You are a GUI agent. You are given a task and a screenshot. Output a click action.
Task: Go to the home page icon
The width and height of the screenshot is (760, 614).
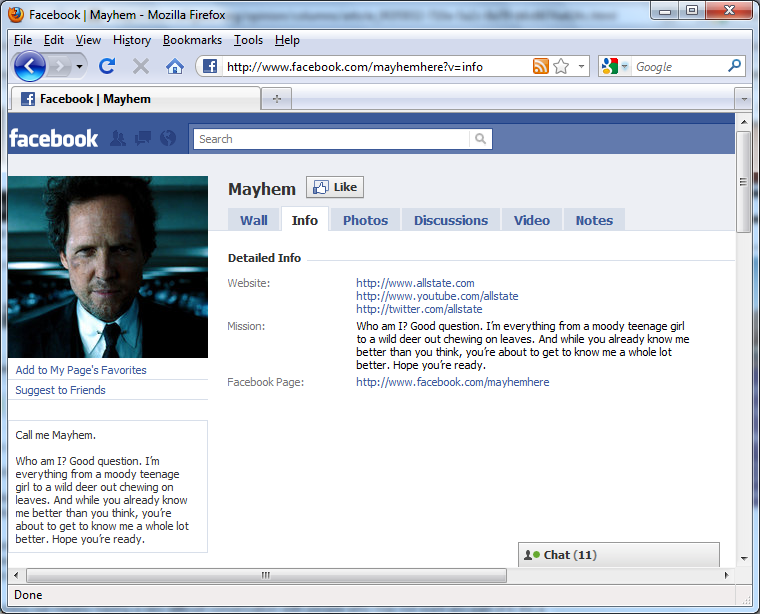174,66
